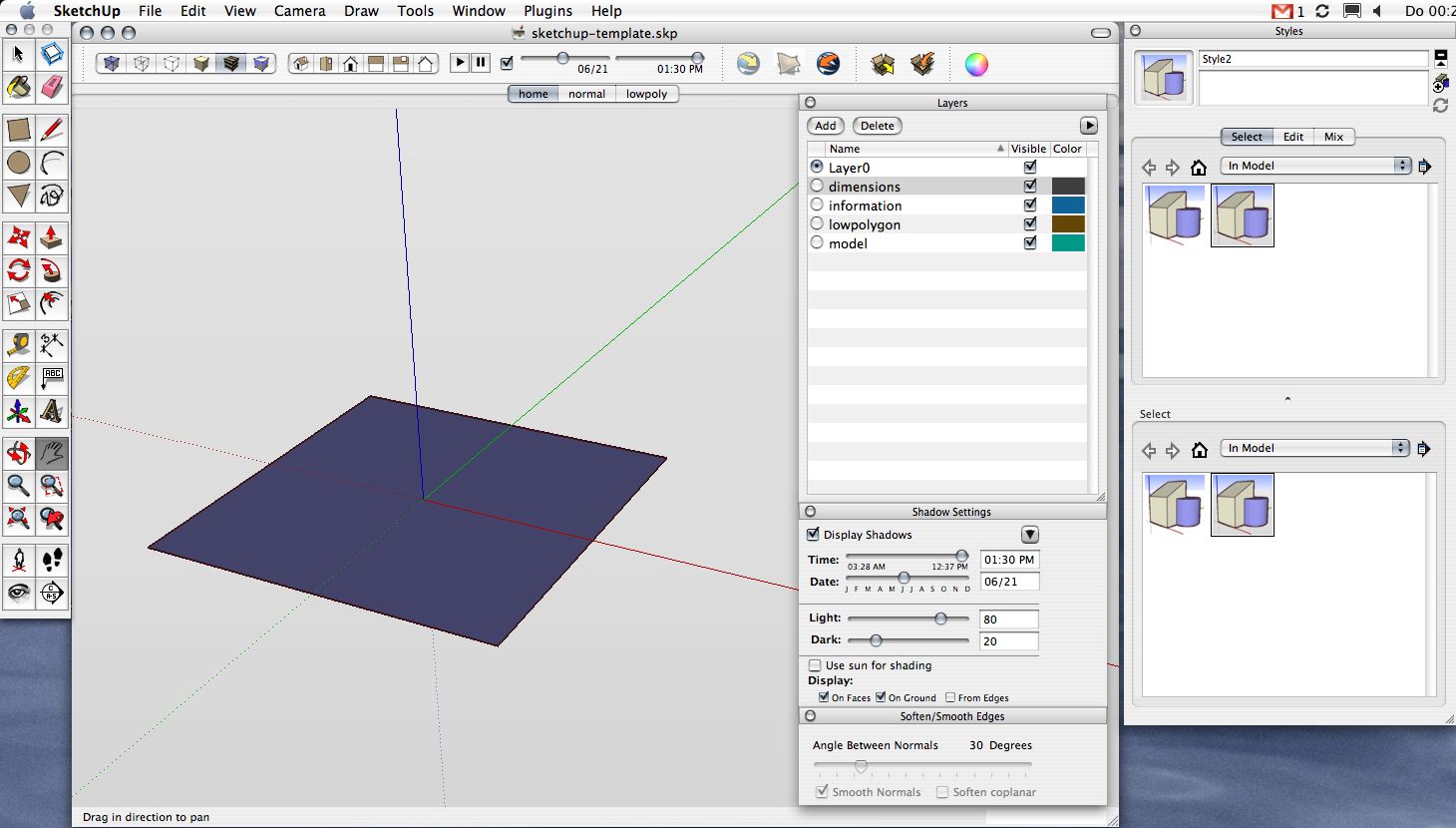Image resolution: width=1456 pixels, height=828 pixels.
Task: Open the color wheel picker
Action: coord(976,65)
